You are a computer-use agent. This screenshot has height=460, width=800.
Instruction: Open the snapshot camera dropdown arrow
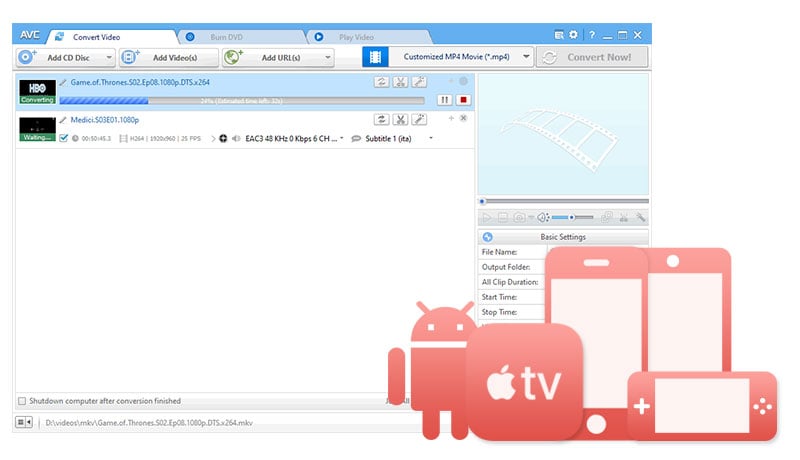pyautogui.click(x=531, y=218)
